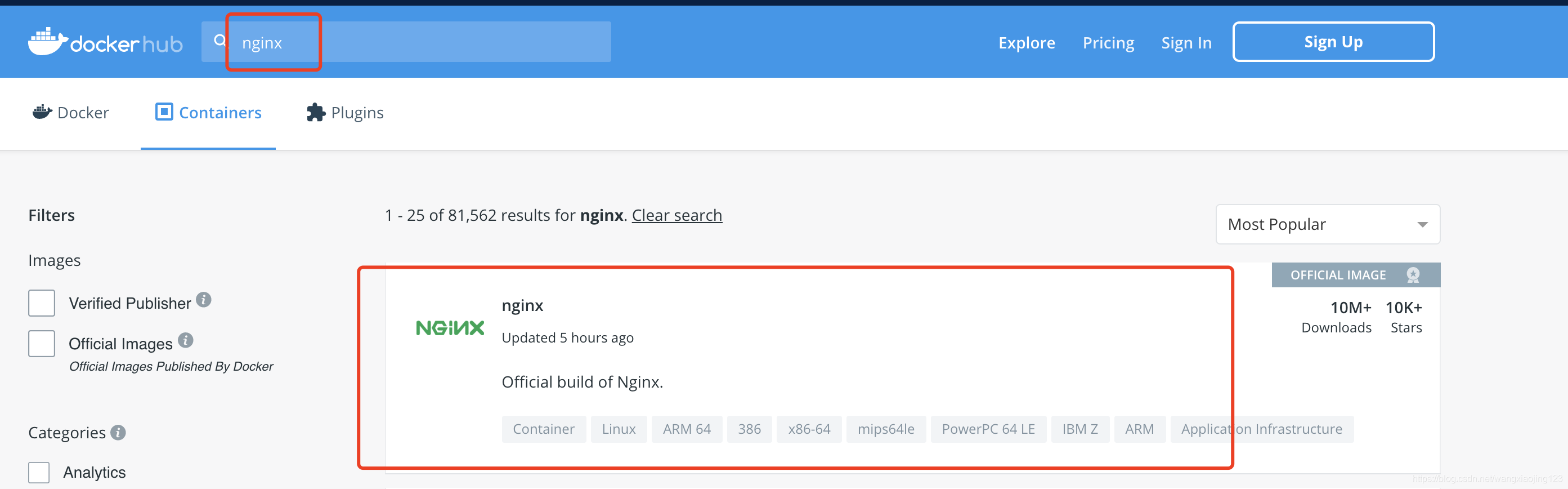Click the 386 tag
The image size is (1568, 489).
pos(749,429)
